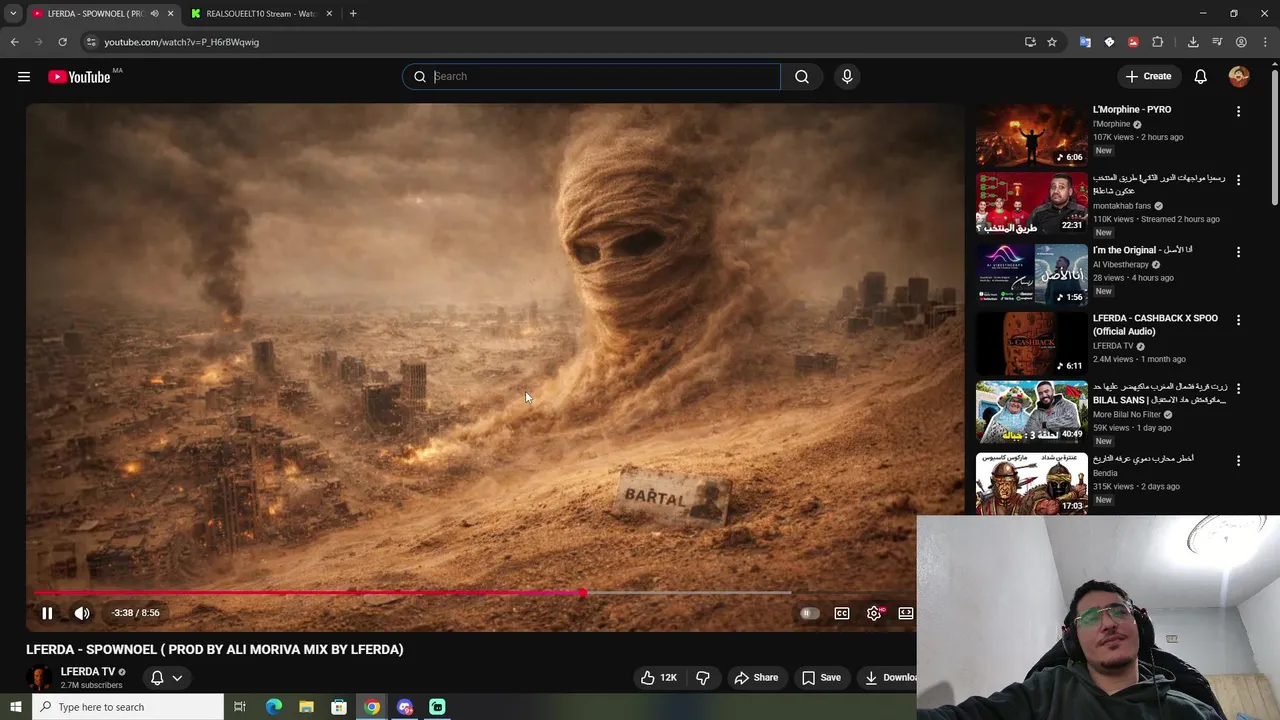Open LFERDA - CASHBACK X SPOO title
This screenshot has width=1280, height=720.
1155,325
